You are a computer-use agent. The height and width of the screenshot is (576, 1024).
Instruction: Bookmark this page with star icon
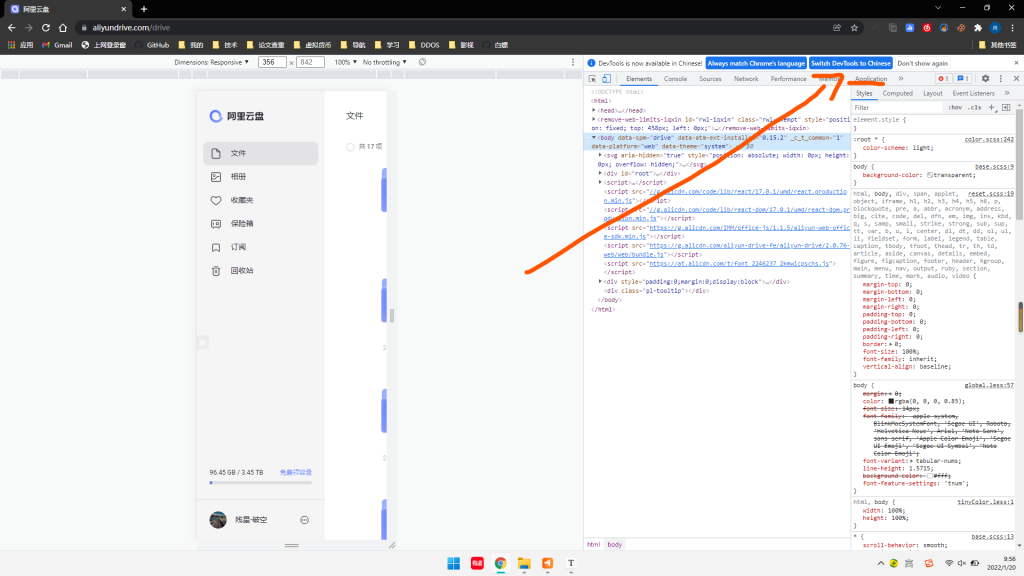854,27
